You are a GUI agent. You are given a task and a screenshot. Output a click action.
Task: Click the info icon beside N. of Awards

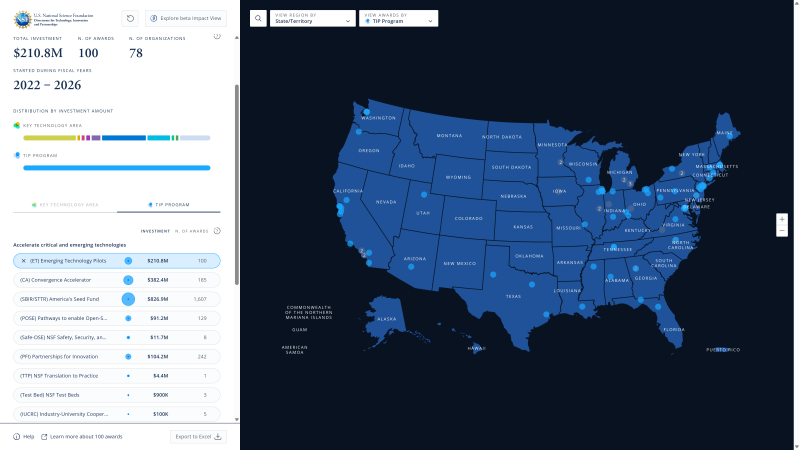217,230
